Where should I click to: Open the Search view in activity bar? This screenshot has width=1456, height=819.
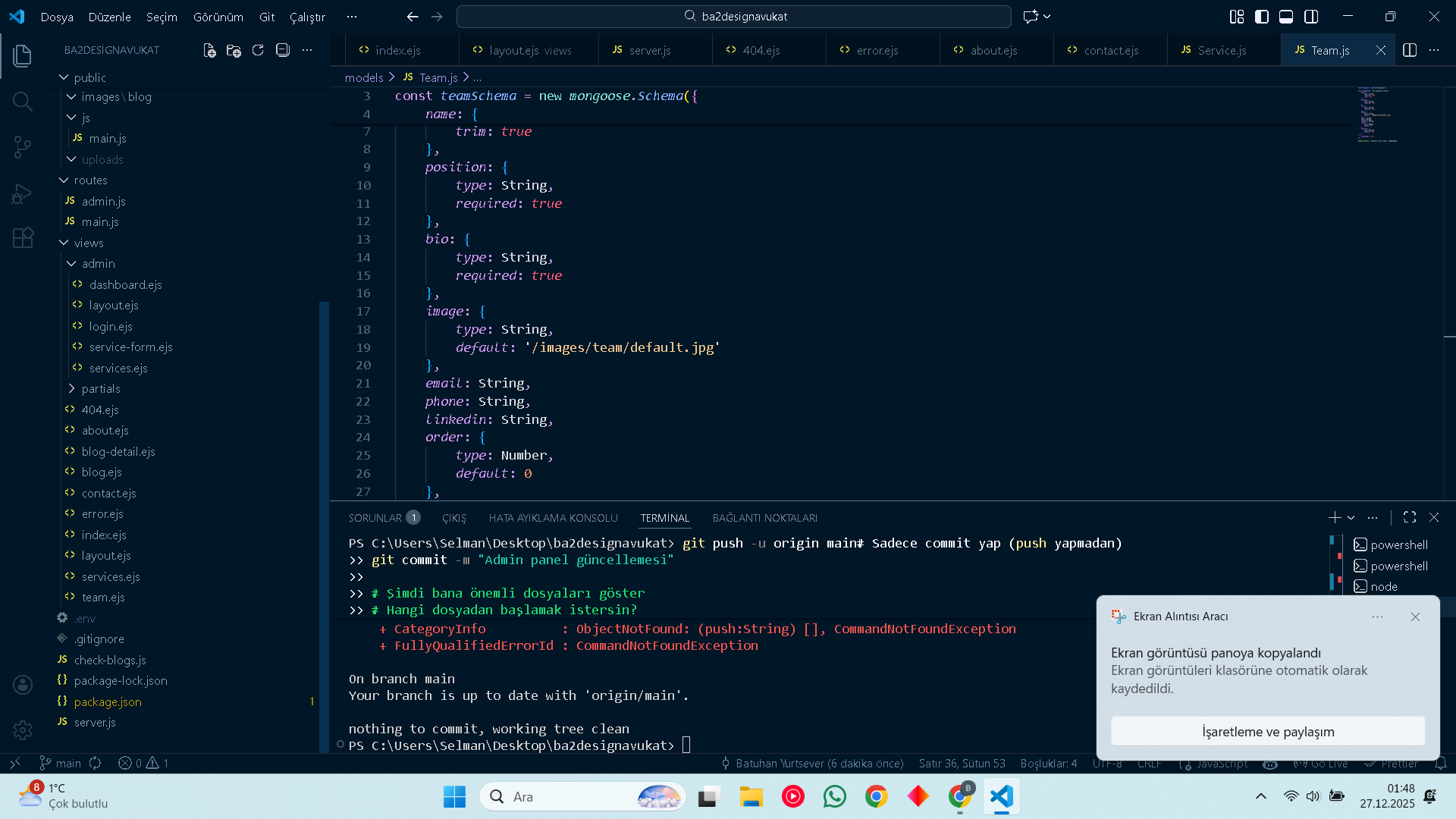[23, 102]
